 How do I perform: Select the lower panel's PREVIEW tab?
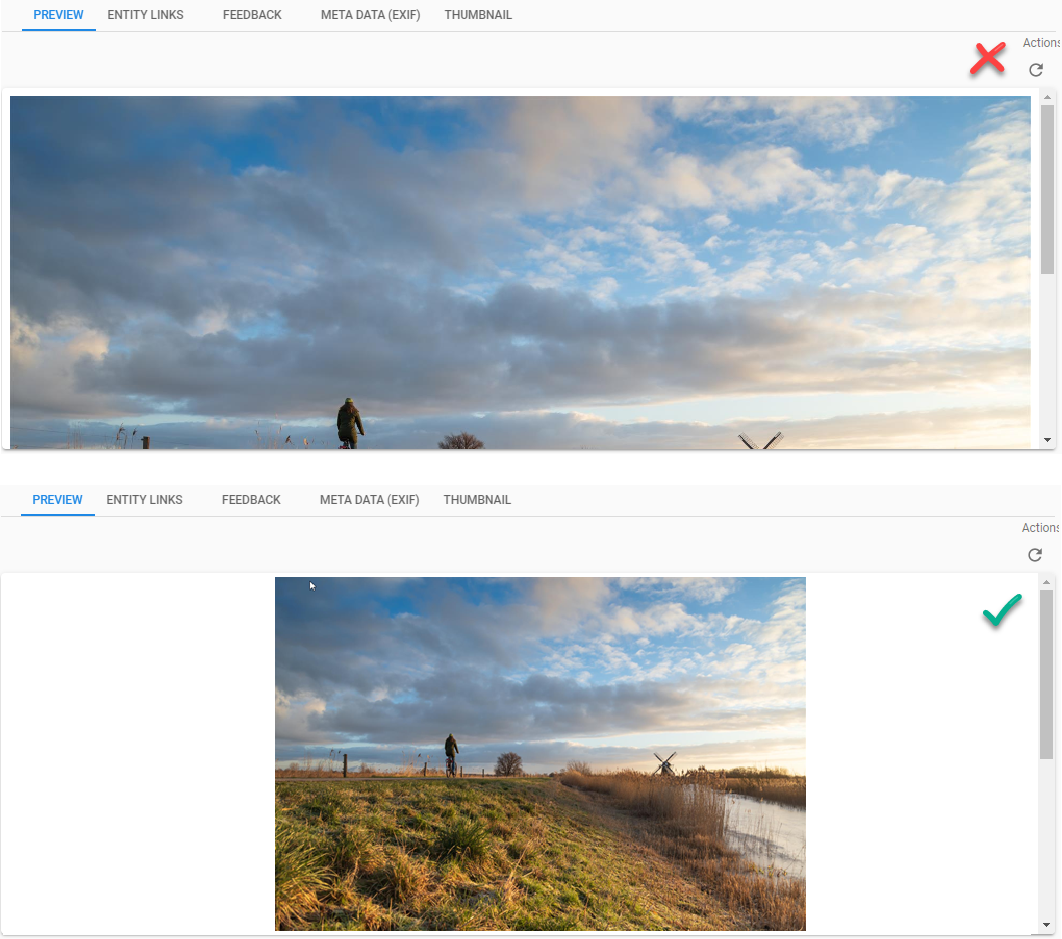58,500
